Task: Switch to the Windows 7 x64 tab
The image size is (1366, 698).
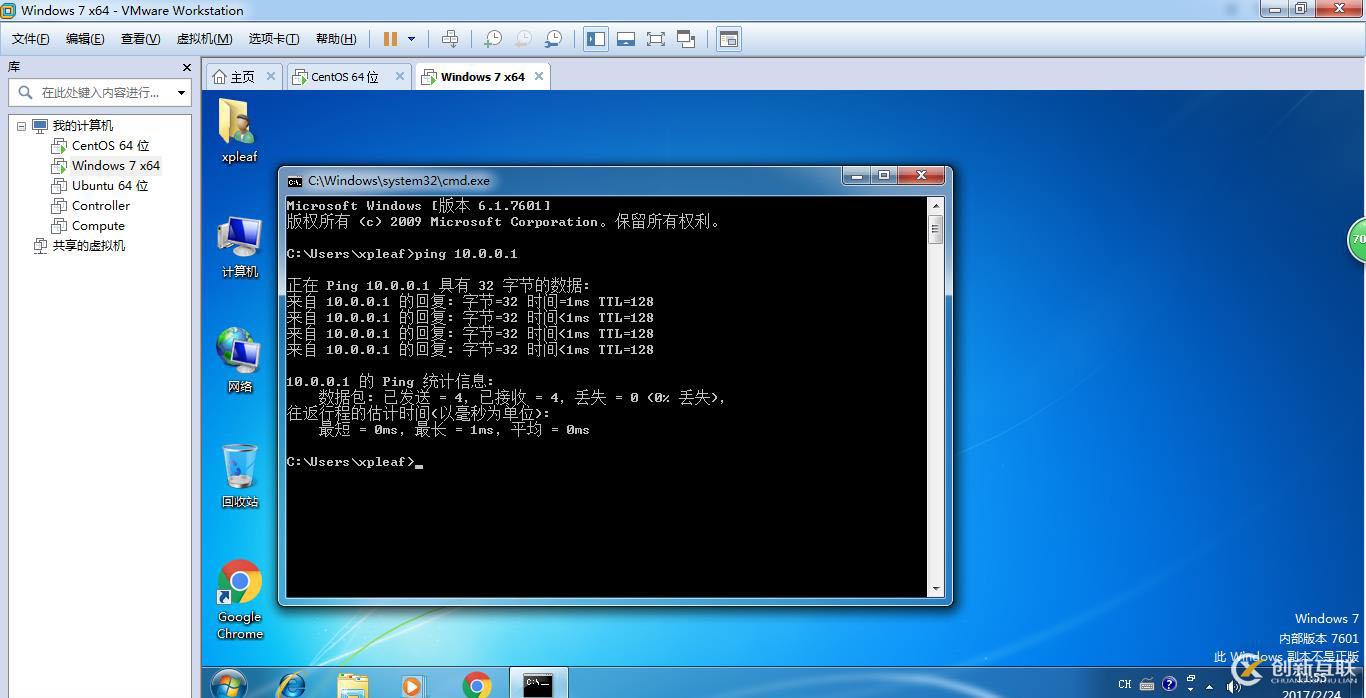Action: (x=482, y=77)
